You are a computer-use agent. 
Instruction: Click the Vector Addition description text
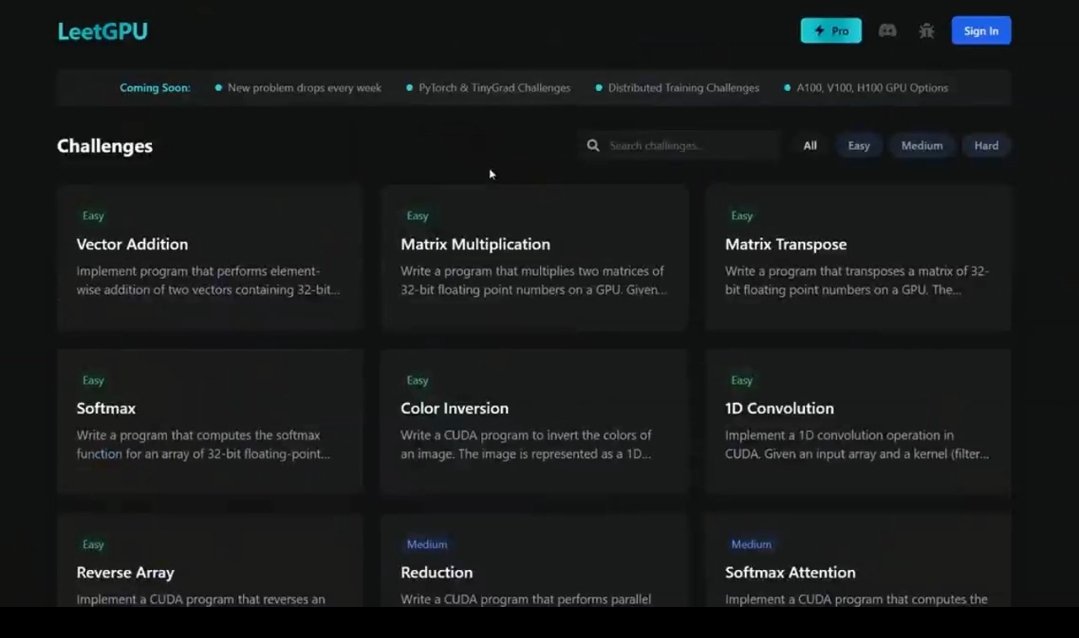pos(208,281)
